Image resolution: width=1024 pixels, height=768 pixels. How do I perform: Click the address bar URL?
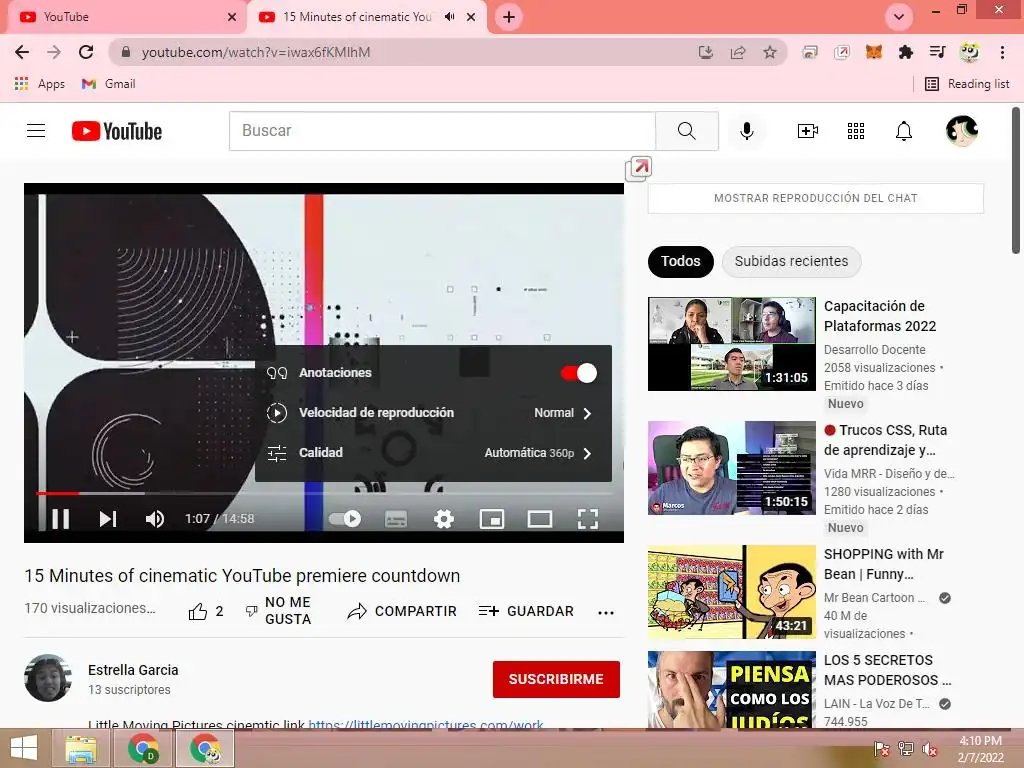pos(255,52)
